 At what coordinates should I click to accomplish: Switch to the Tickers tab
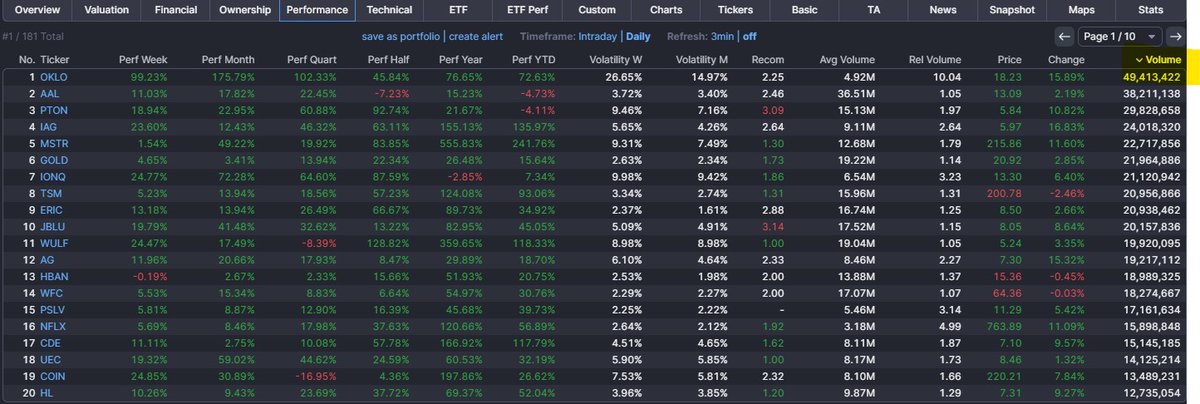point(735,11)
